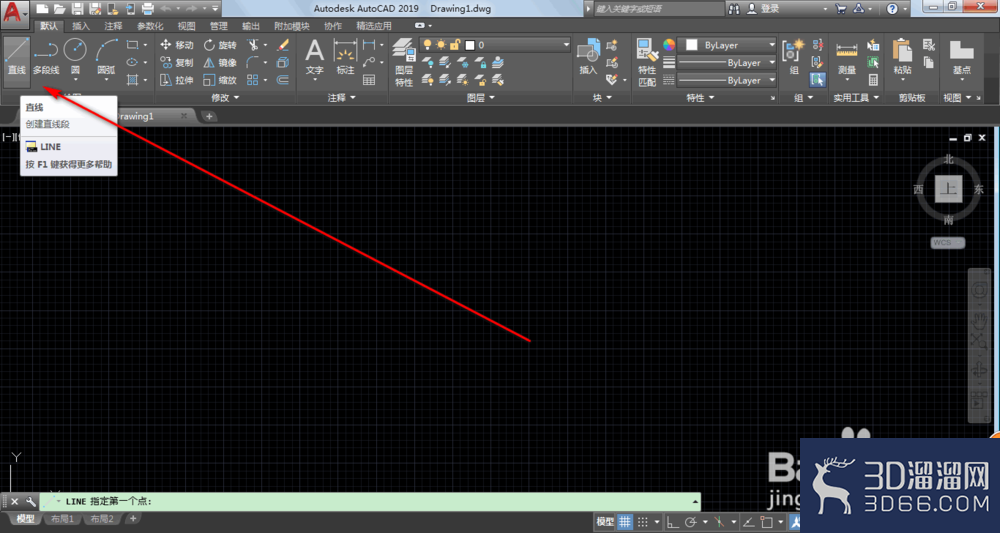Switch to the 插入 ribbon tab
The image size is (1000, 533).
(81, 26)
